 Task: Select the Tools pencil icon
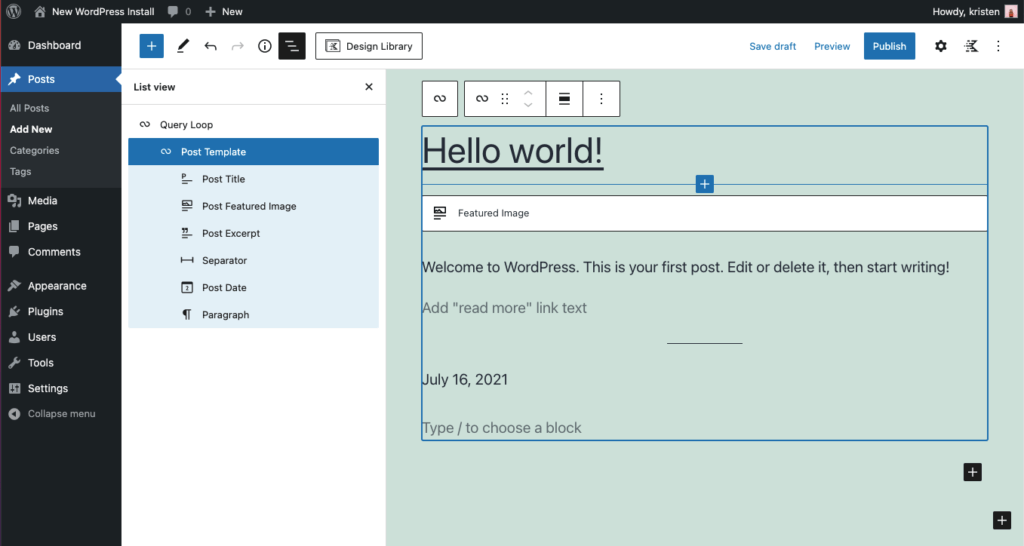tap(183, 46)
